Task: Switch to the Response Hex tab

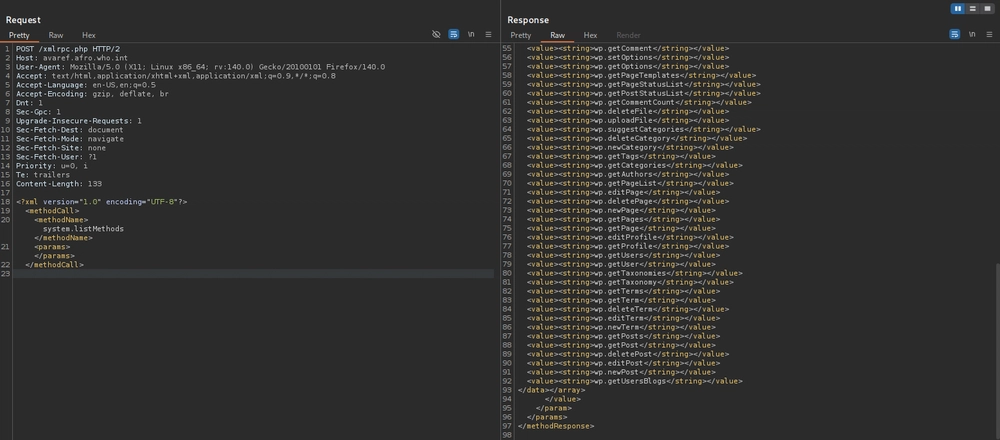Action: click(591, 35)
